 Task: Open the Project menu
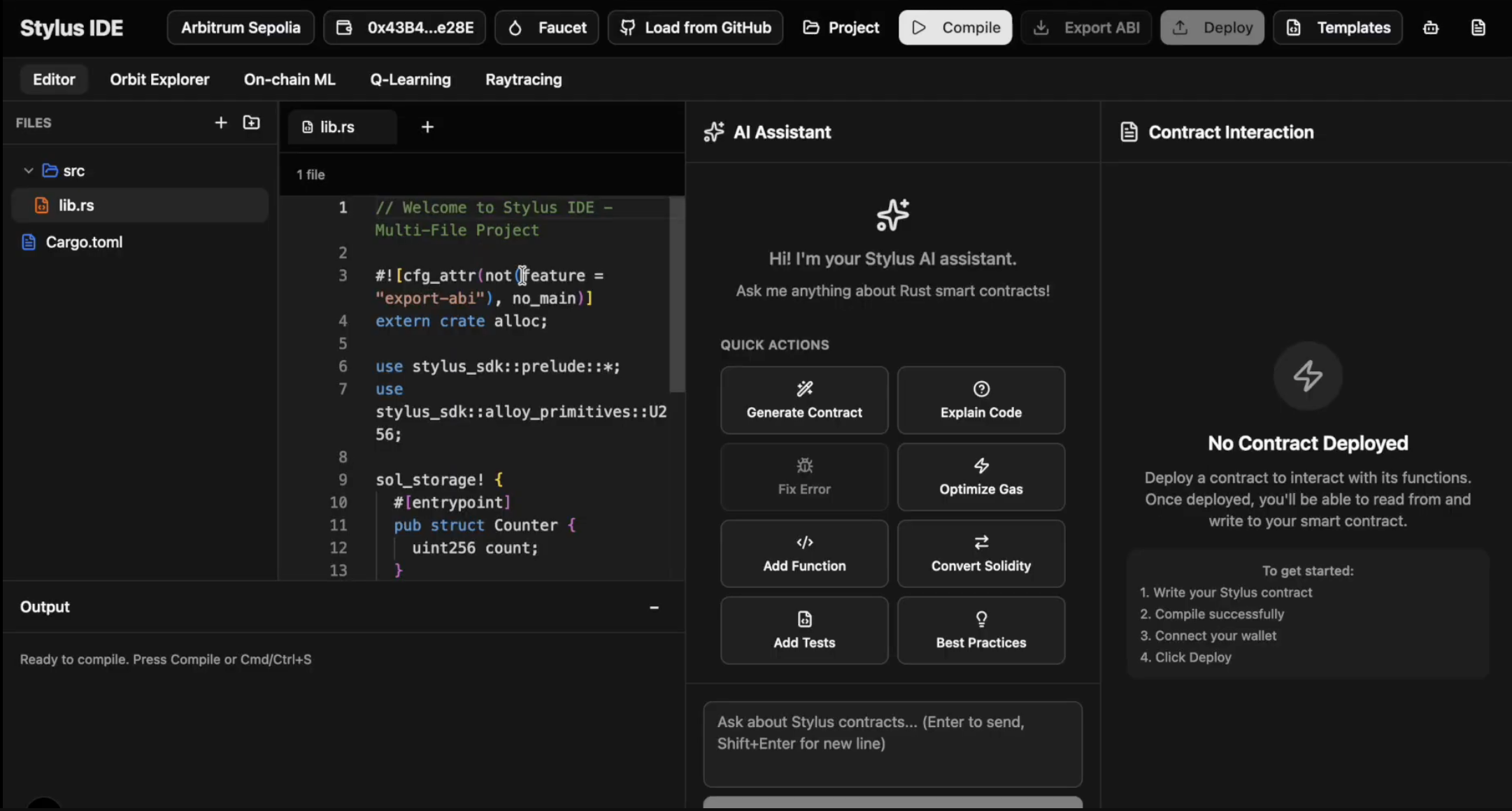point(841,27)
